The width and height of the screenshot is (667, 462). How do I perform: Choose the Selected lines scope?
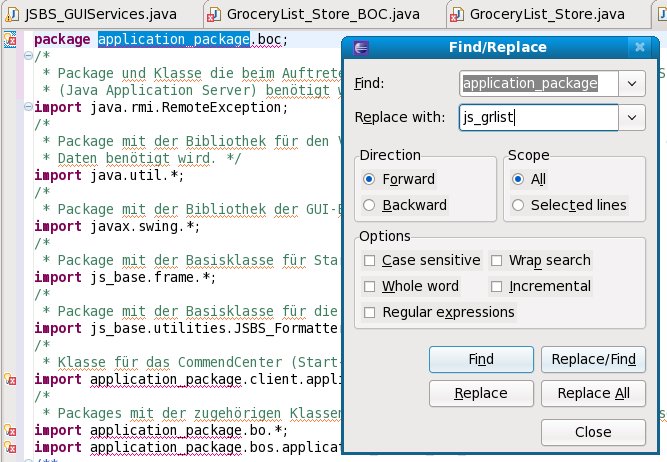(x=518, y=205)
